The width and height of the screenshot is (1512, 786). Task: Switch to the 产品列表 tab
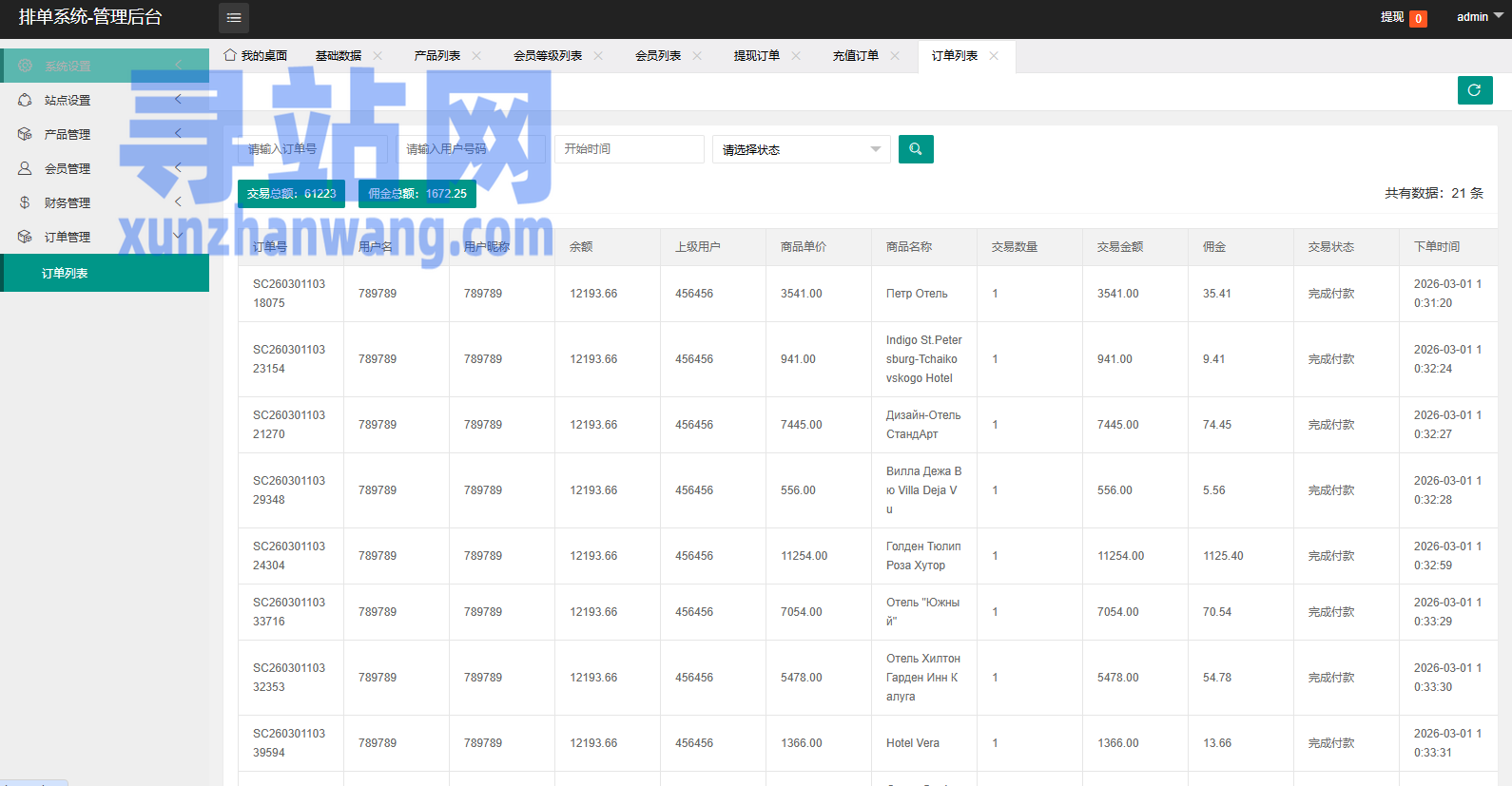(x=437, y=56)
